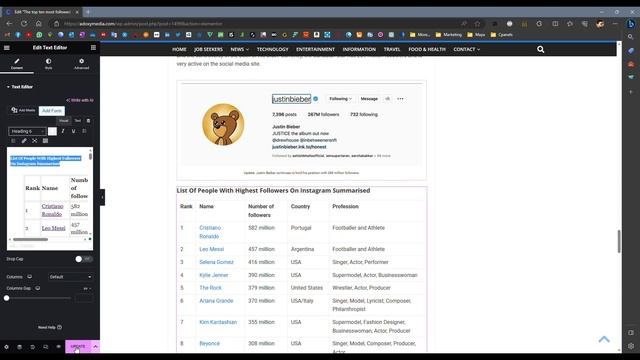The width and height of the screenshot is (640, 360).
Task: Click the Ariana Grande link in the table
Action: coord(216,301)
